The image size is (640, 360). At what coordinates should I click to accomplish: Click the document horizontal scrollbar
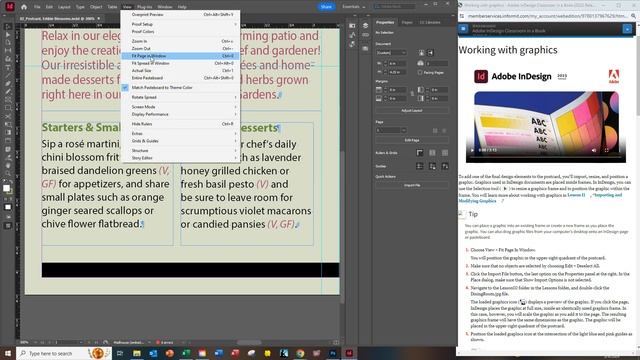click(x=249, y=342)
